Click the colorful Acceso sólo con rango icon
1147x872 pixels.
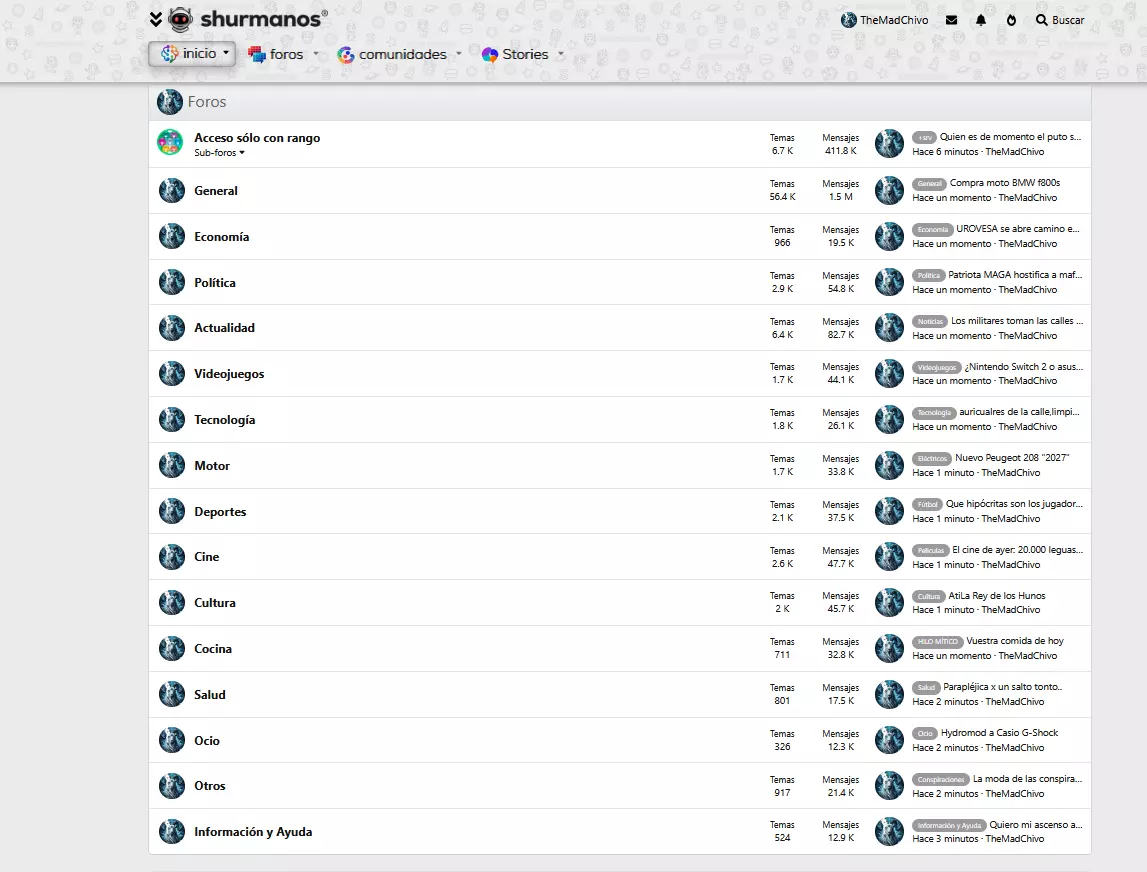(170, 143)
